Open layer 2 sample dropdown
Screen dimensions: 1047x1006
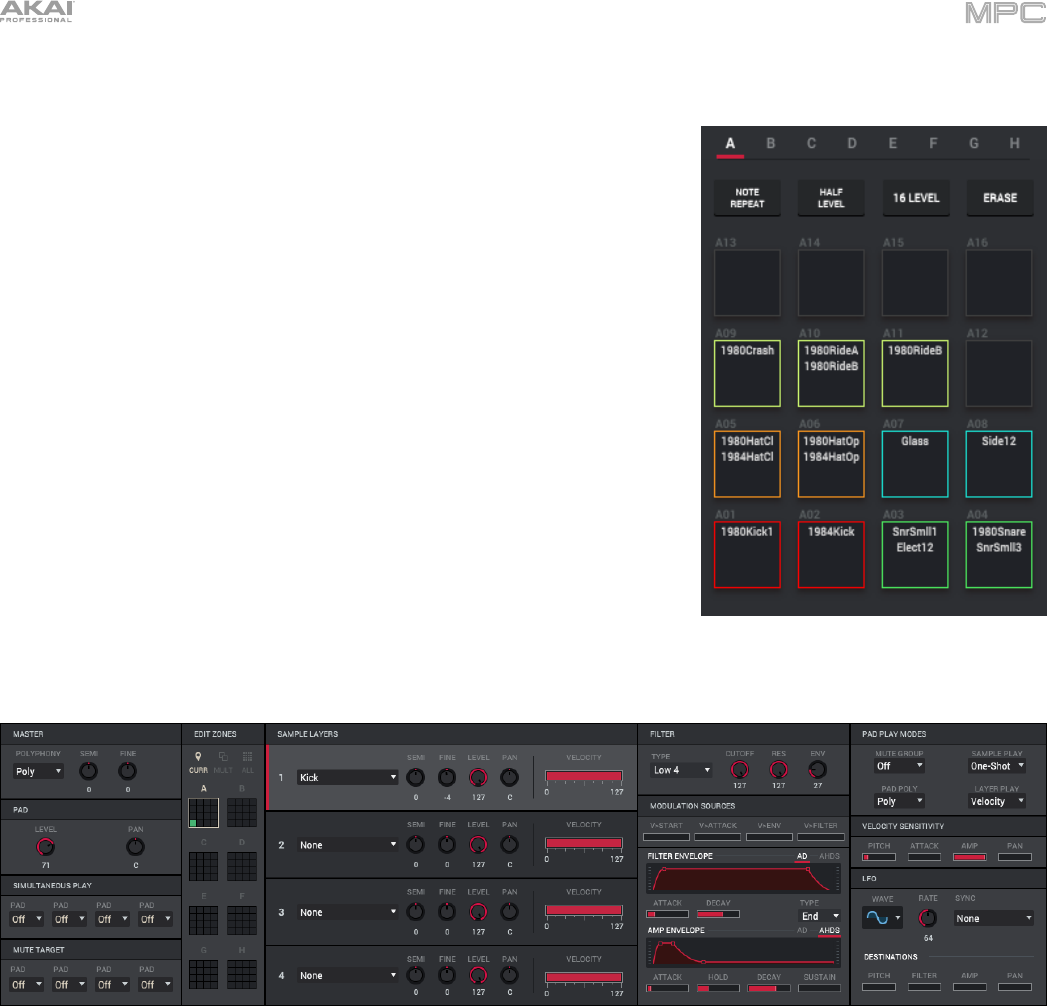pyautogui.click(x=347, y=844)
